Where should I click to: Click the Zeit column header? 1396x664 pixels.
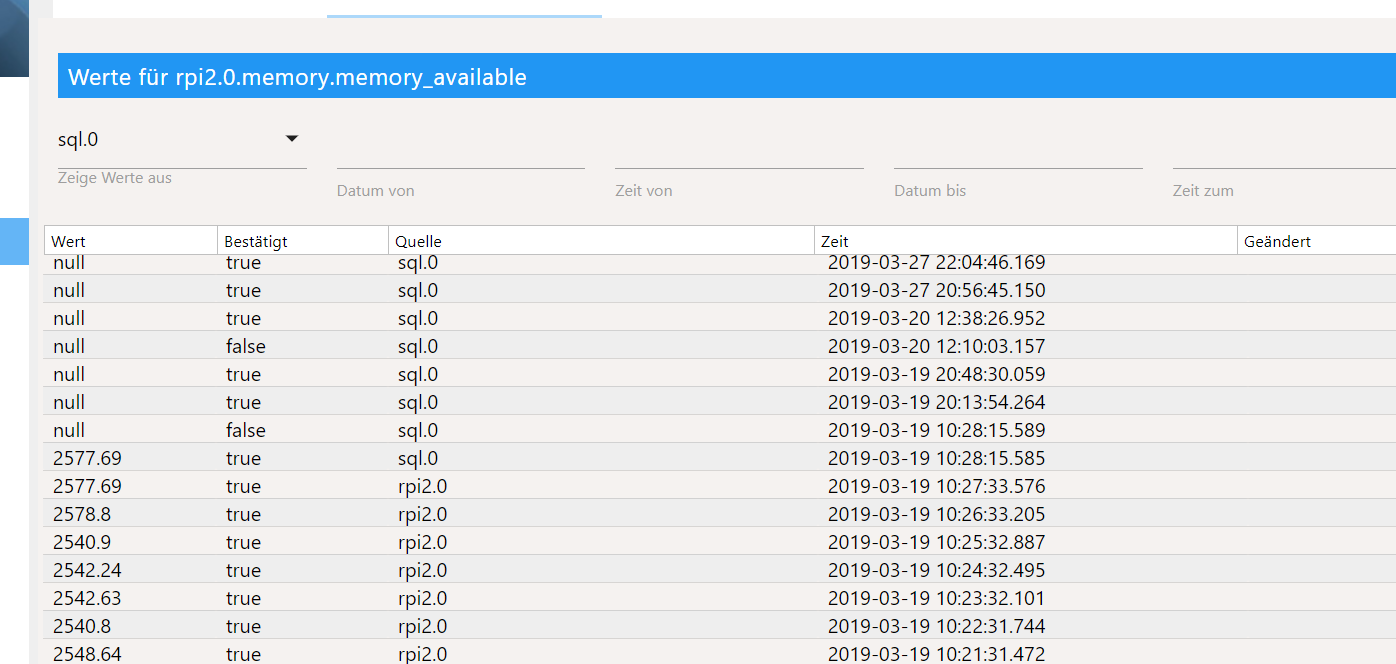[1025, 241]
